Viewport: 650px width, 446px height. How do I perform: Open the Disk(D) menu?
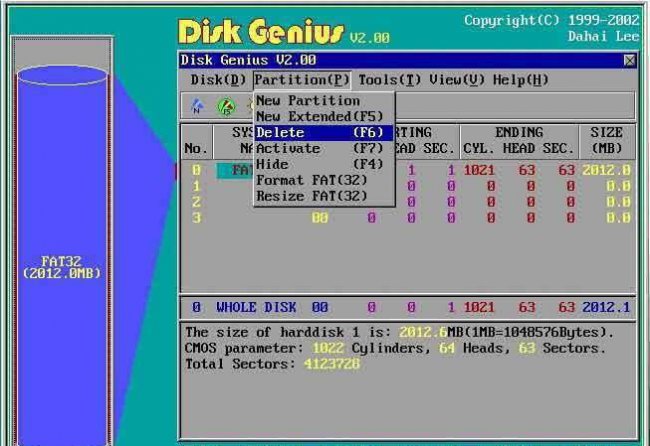click(x=218, y=80)
